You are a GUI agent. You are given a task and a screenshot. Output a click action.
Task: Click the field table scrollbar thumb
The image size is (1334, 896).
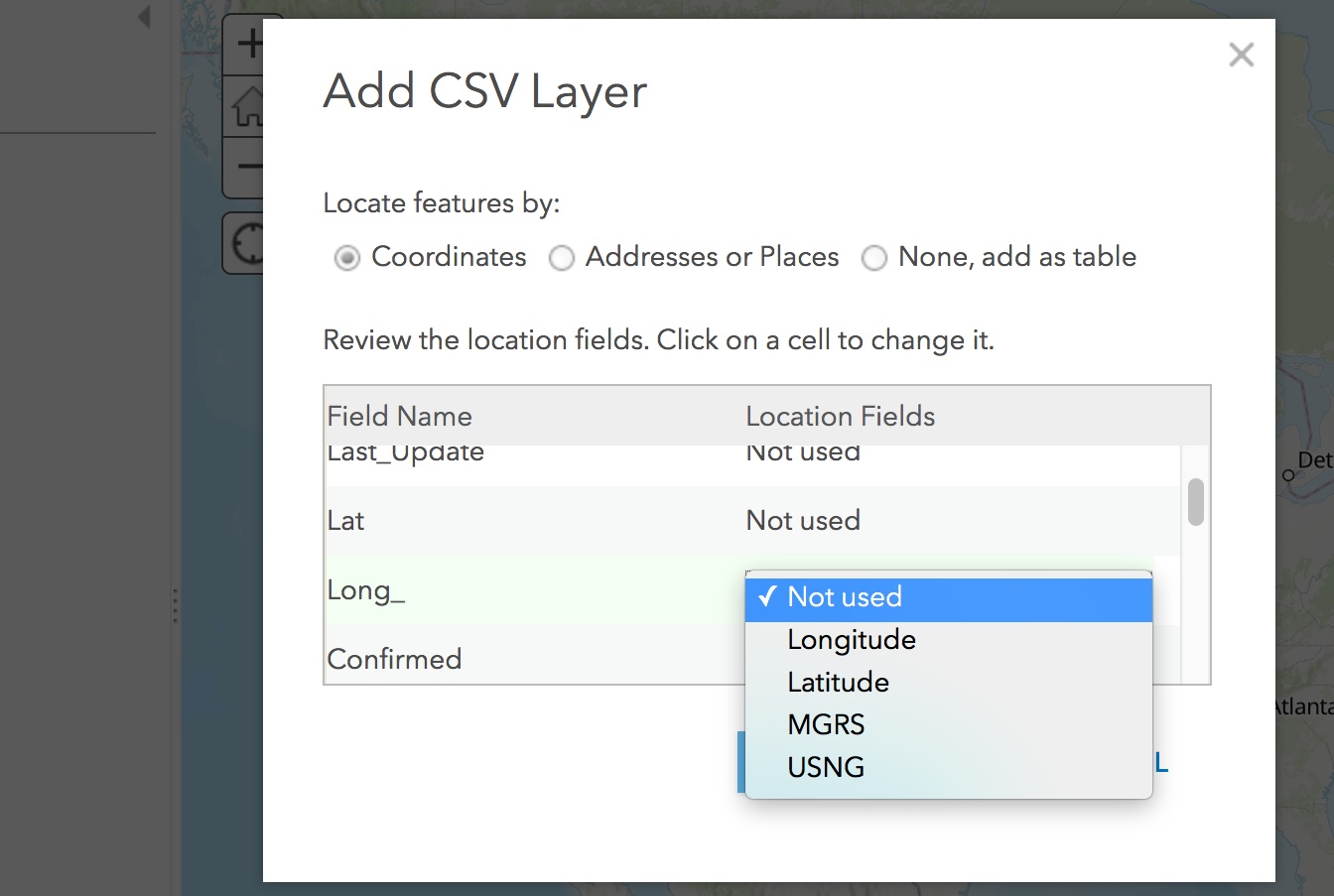[1195, 502]
